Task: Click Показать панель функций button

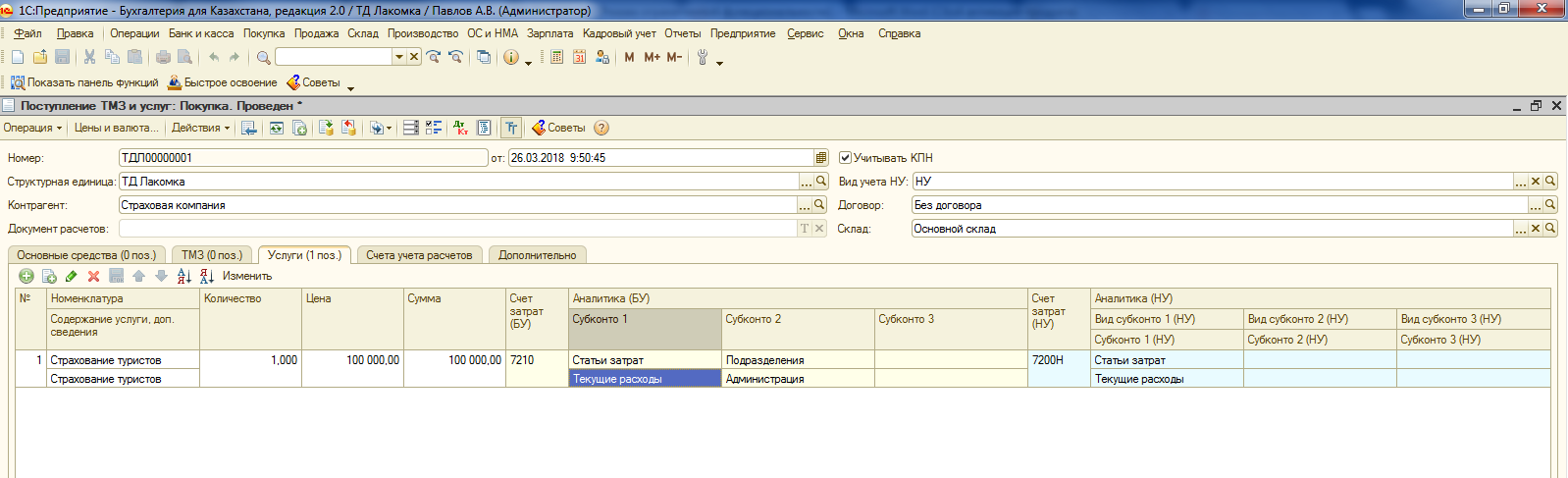Action: (84, 82)
